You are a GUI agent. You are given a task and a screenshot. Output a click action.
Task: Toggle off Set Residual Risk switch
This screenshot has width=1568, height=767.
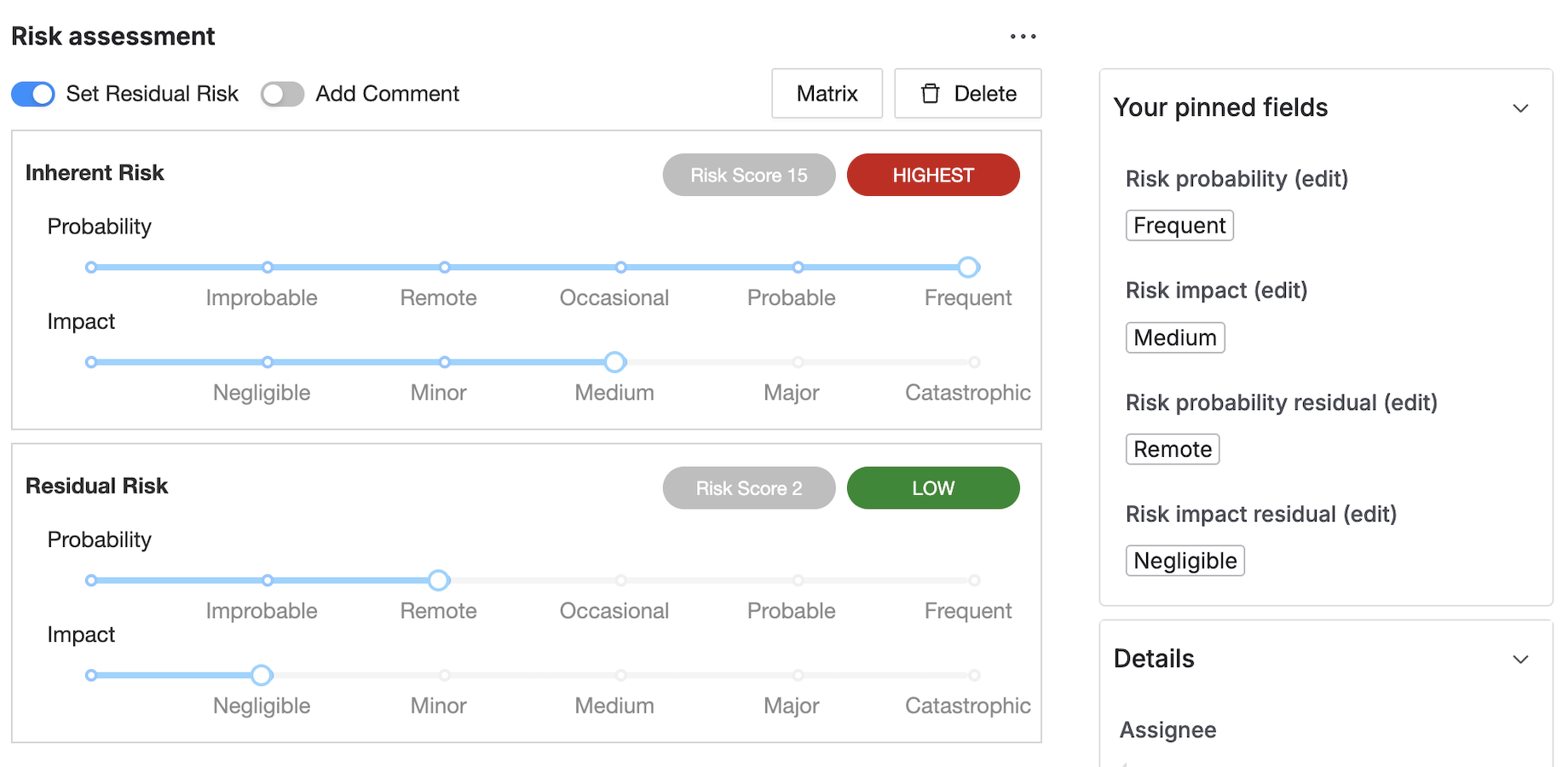(33, 94)
